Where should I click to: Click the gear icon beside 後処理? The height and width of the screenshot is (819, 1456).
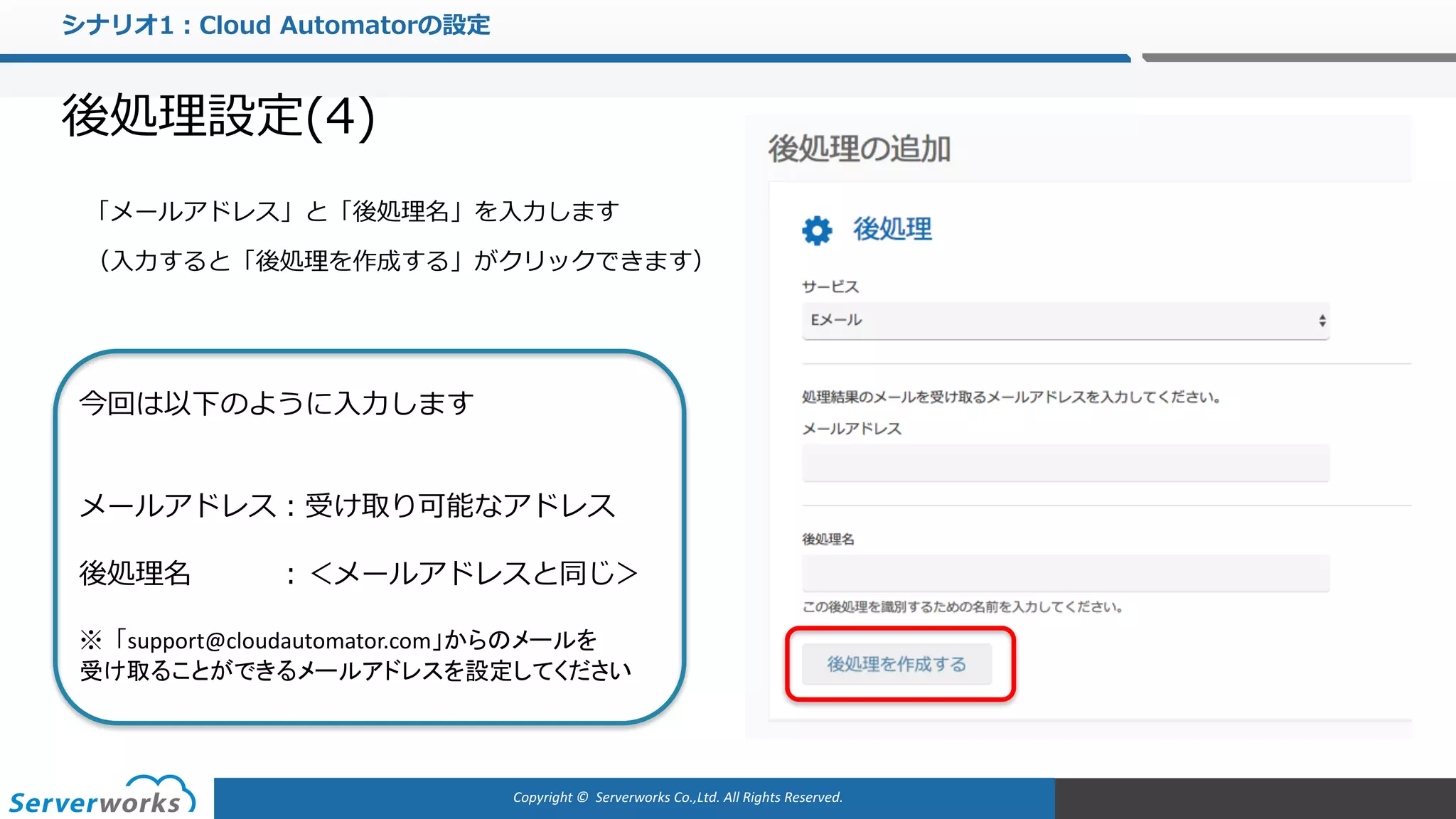point(817,230)
